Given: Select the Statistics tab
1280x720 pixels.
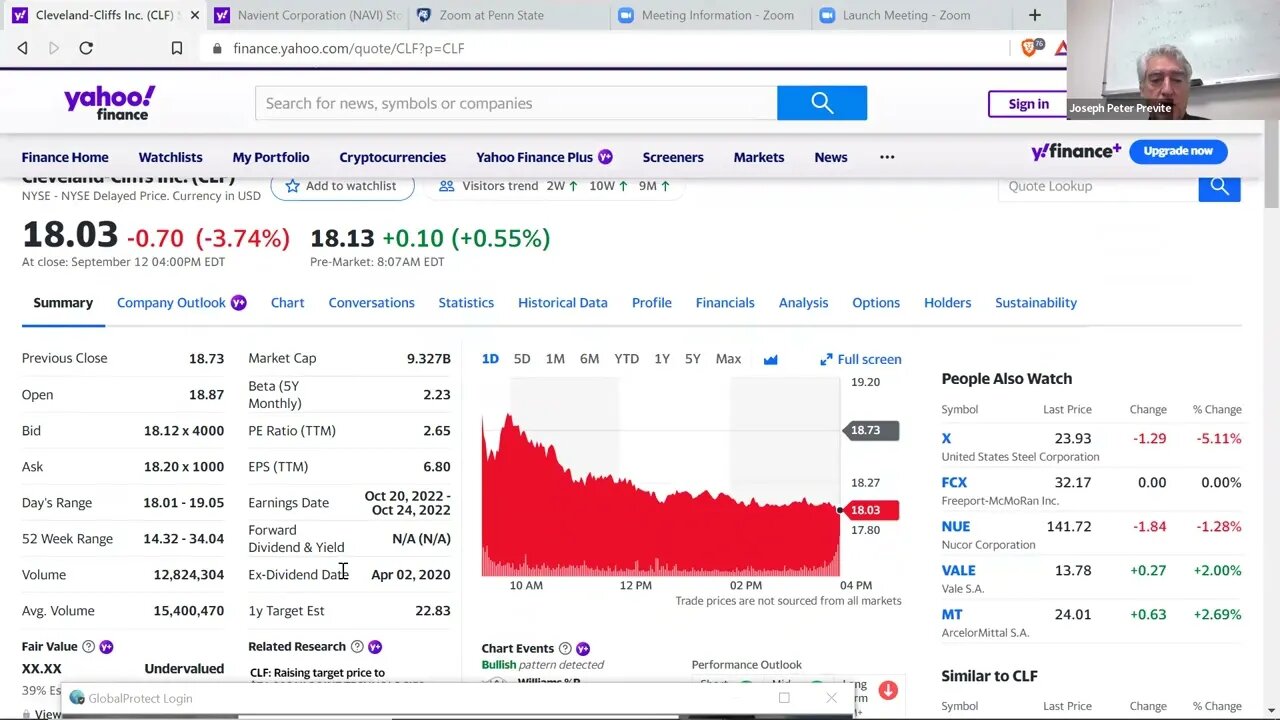Looking at the screenshot, I should (x=466, y=303).
